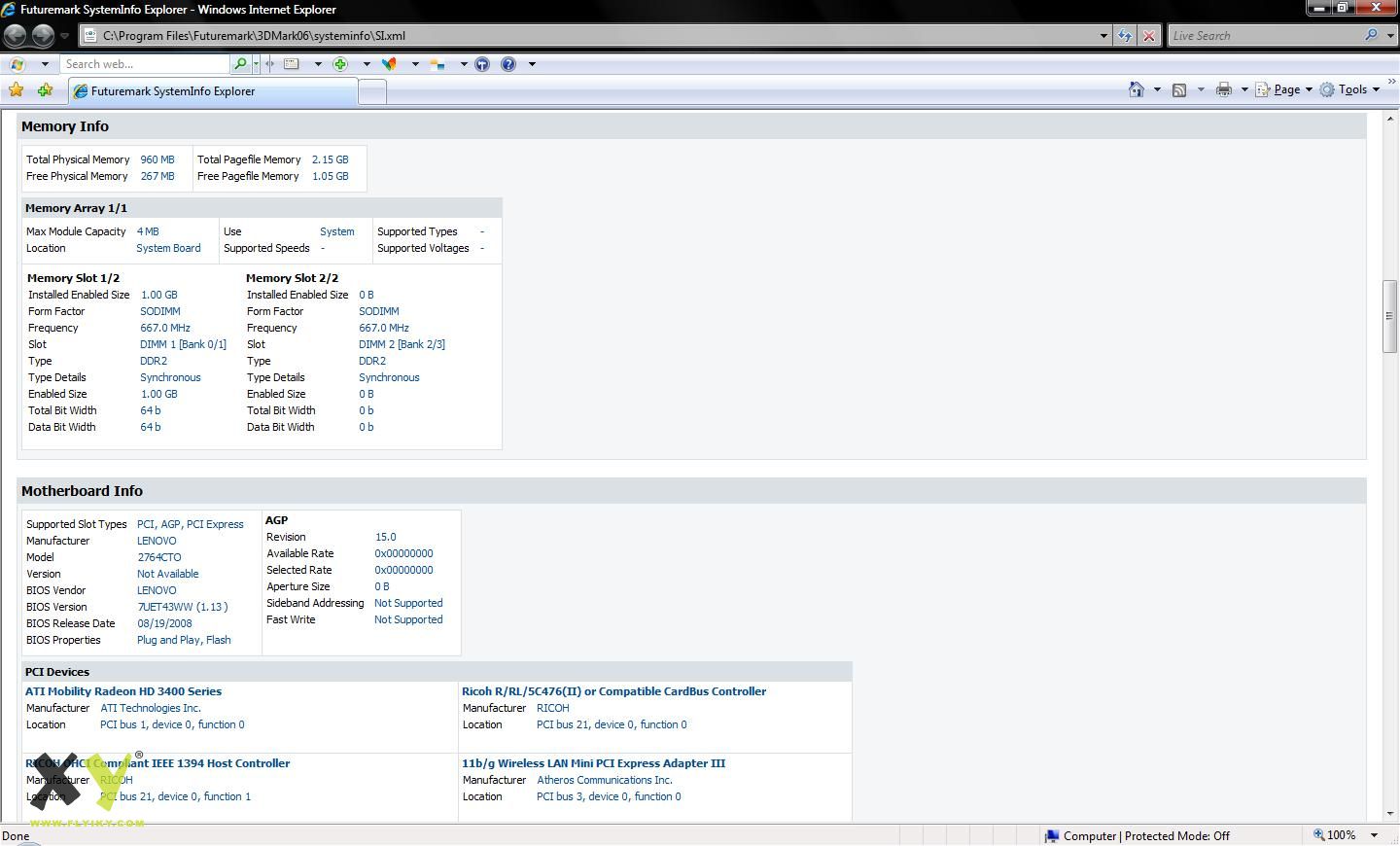Expand the Print options dropdown arrow
The height and width of the screenshot is (846, 1400).
tap(1244, 89)
